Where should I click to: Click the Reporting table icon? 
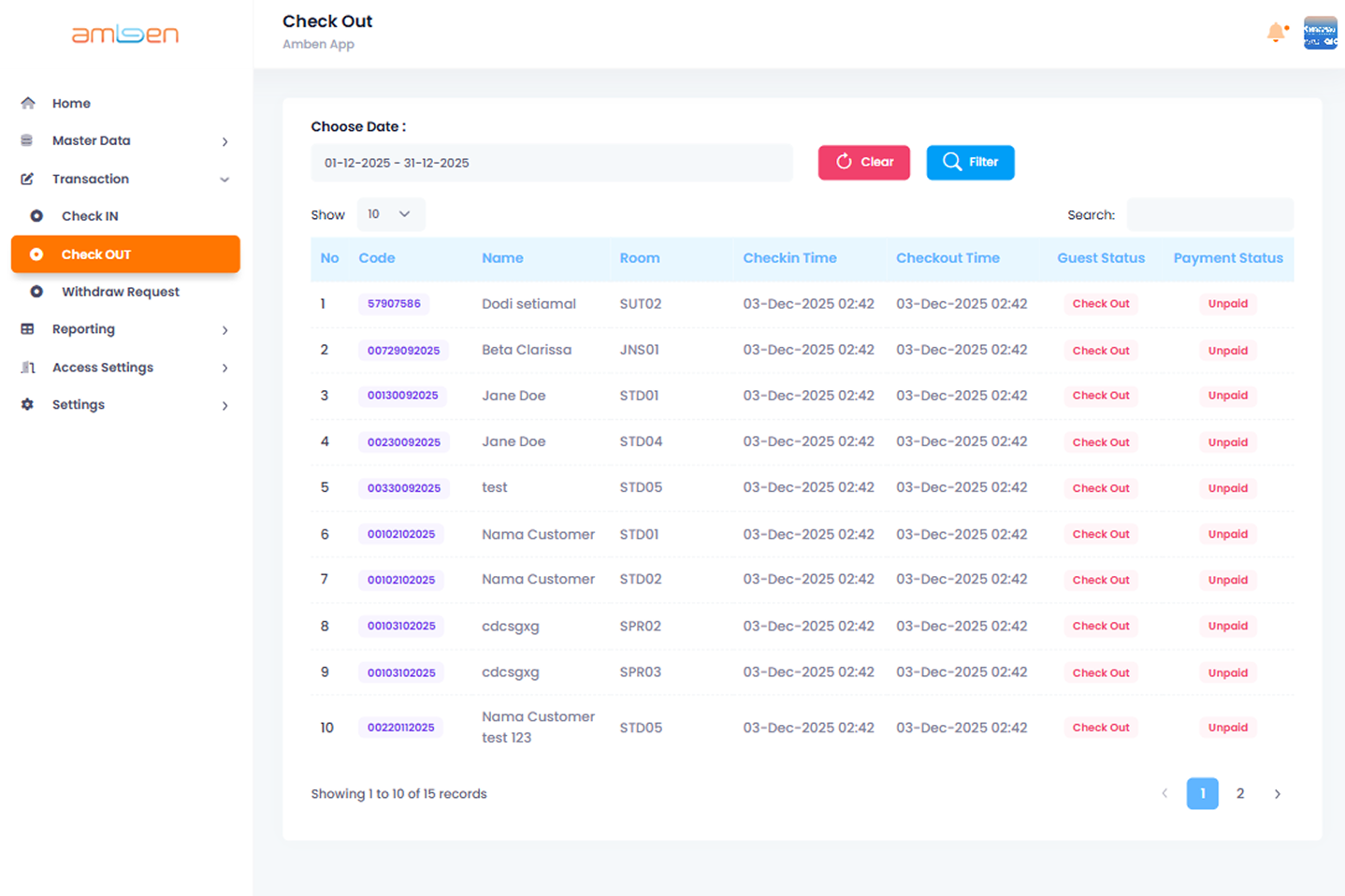[x=27, y=329]
